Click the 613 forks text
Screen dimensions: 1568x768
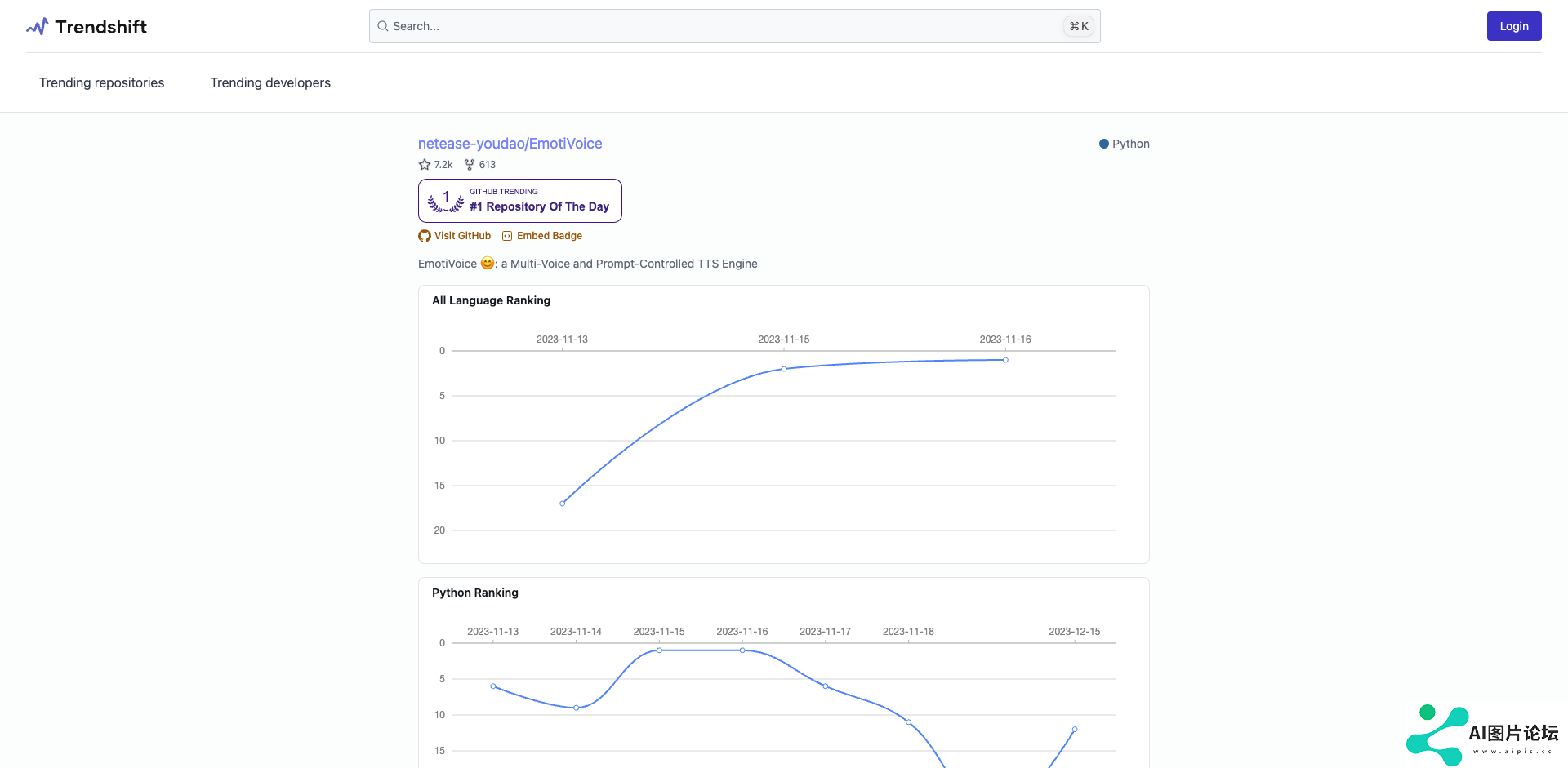pyautogui.click(x=488, y=165)
